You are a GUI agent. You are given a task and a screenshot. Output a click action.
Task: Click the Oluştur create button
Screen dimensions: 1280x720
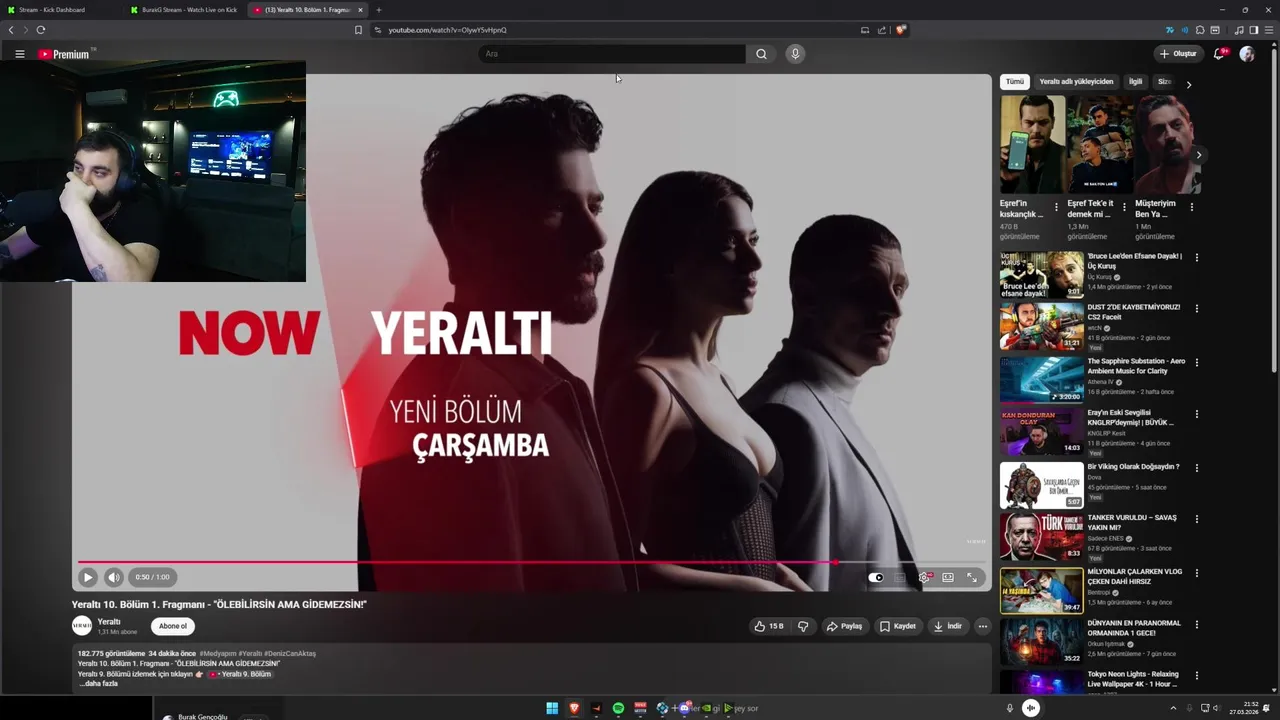tap(1178, 54)
